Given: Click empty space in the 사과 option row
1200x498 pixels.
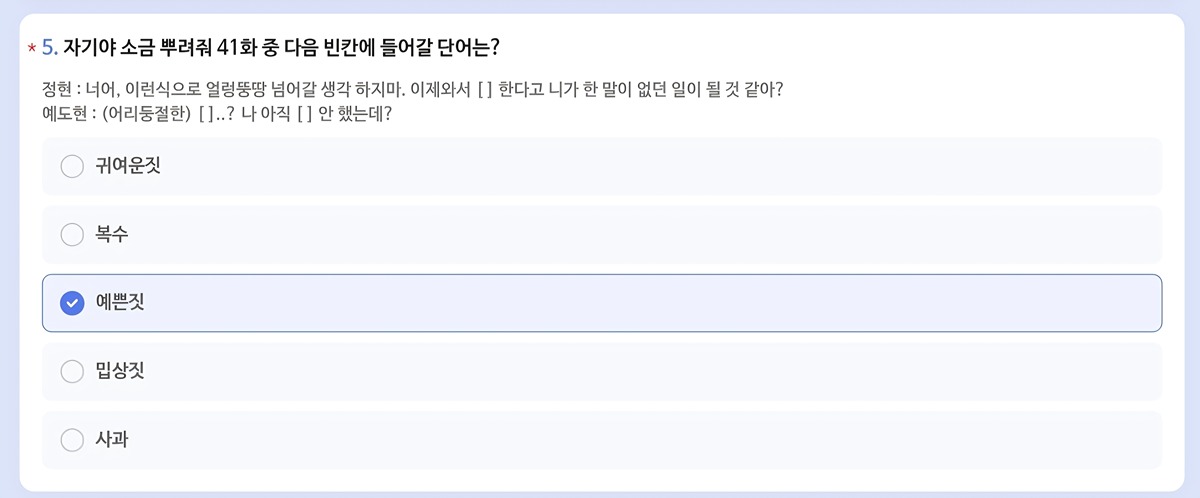Looking at the screenshot, I should pos(650,439).
